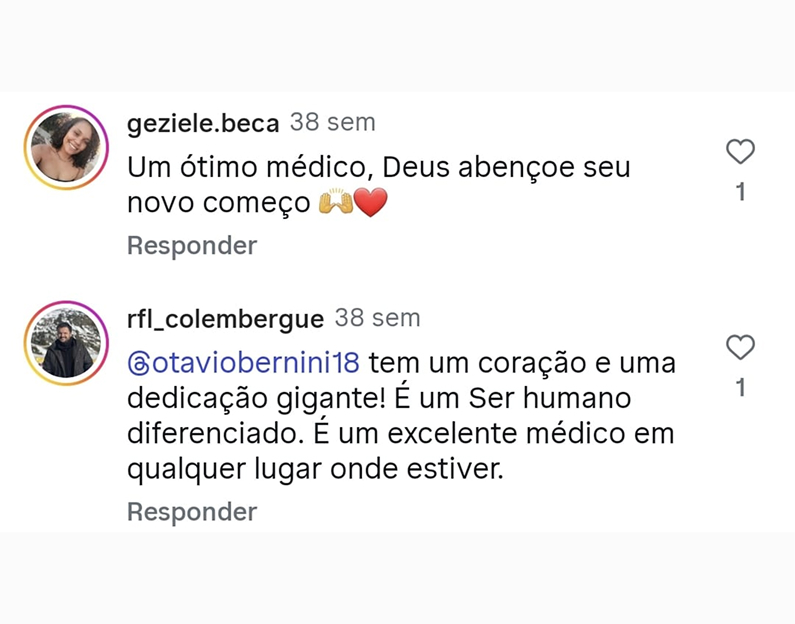Open rfl_colembergue's profile picture

[66, 343]
